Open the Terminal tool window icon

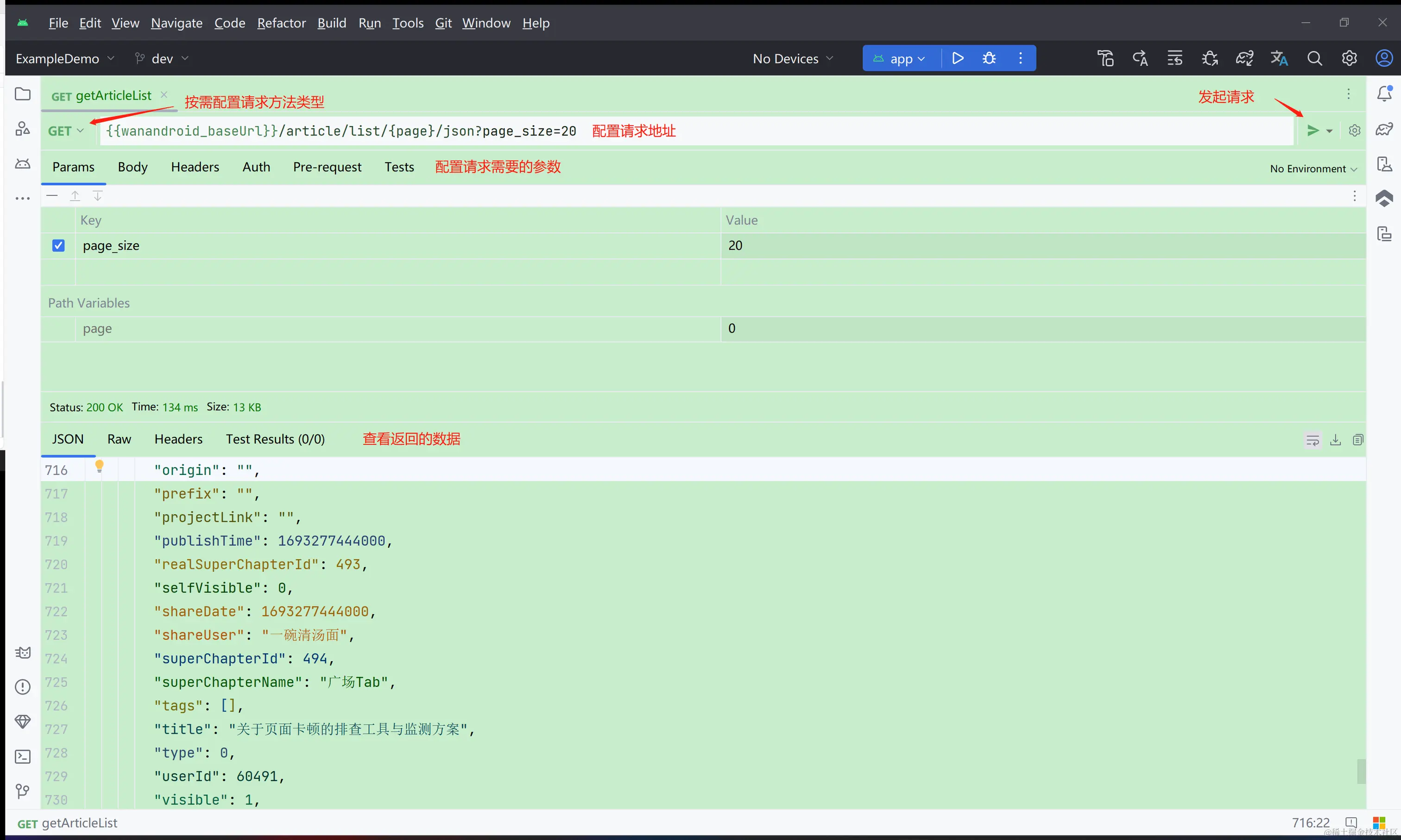click(x=23, y=756)
